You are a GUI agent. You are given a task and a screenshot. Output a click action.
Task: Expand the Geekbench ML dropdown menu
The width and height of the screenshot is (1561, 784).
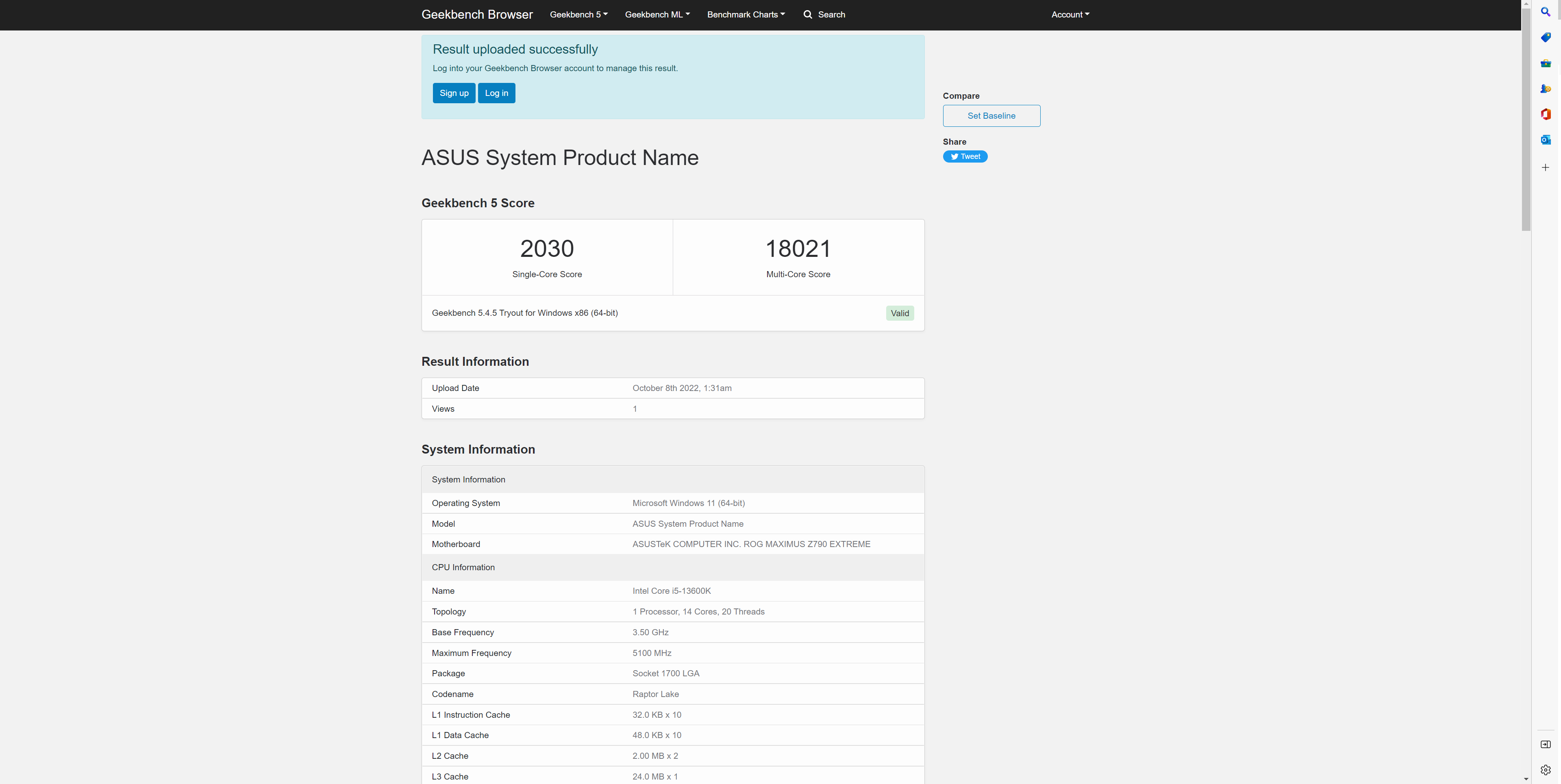[657, 15]
